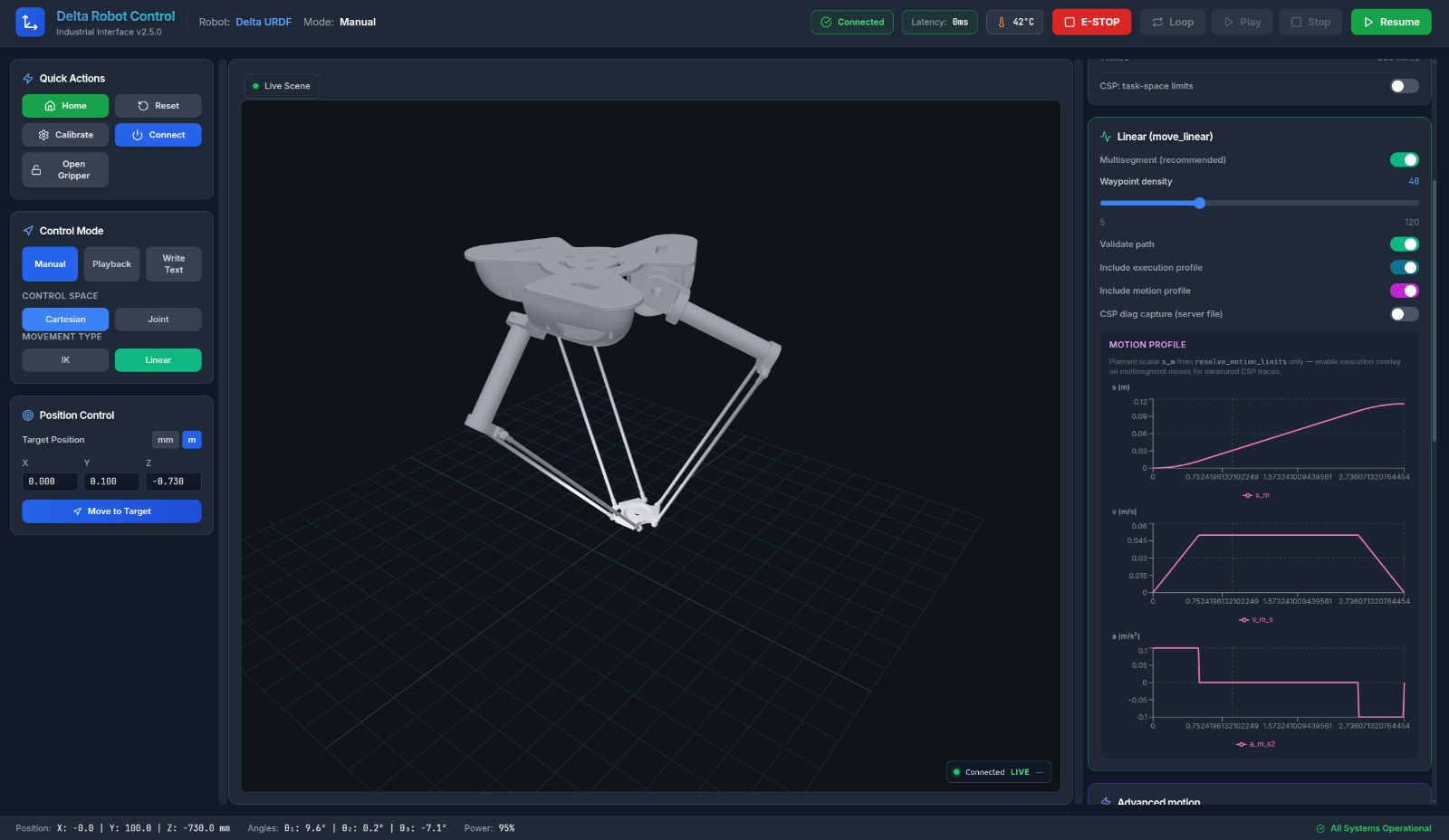The width and height of the screenshot is (1449, 840).
Task: Move robot to Home position
Action: click(x=65, y=106)
